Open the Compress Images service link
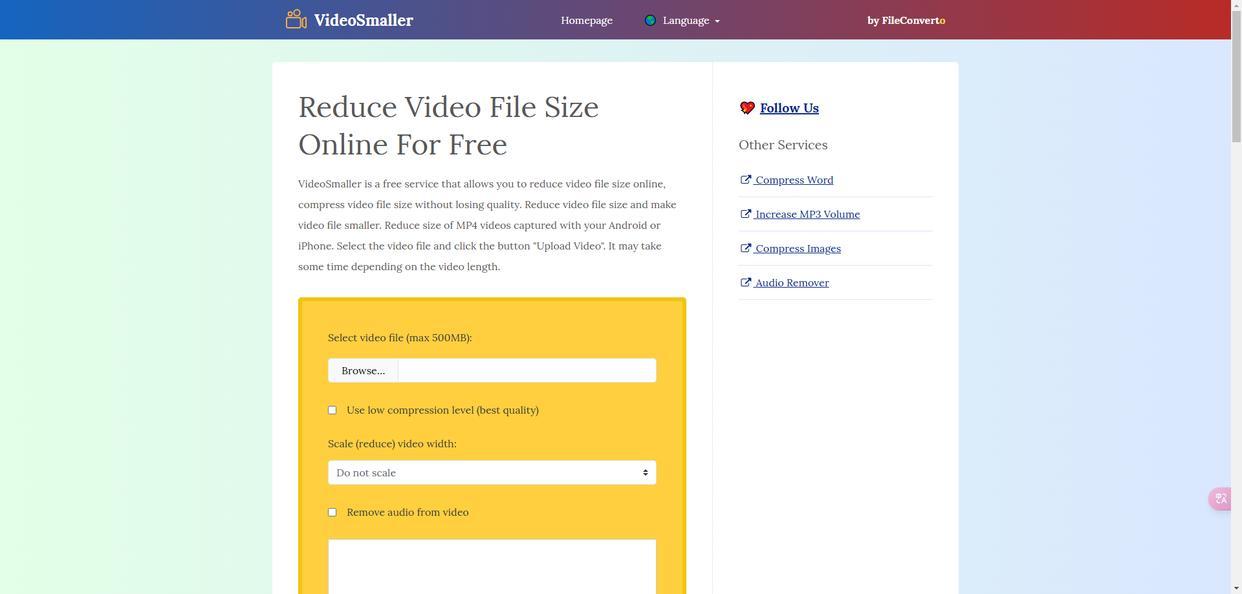The image size is (1242, 594). [797, 248]
